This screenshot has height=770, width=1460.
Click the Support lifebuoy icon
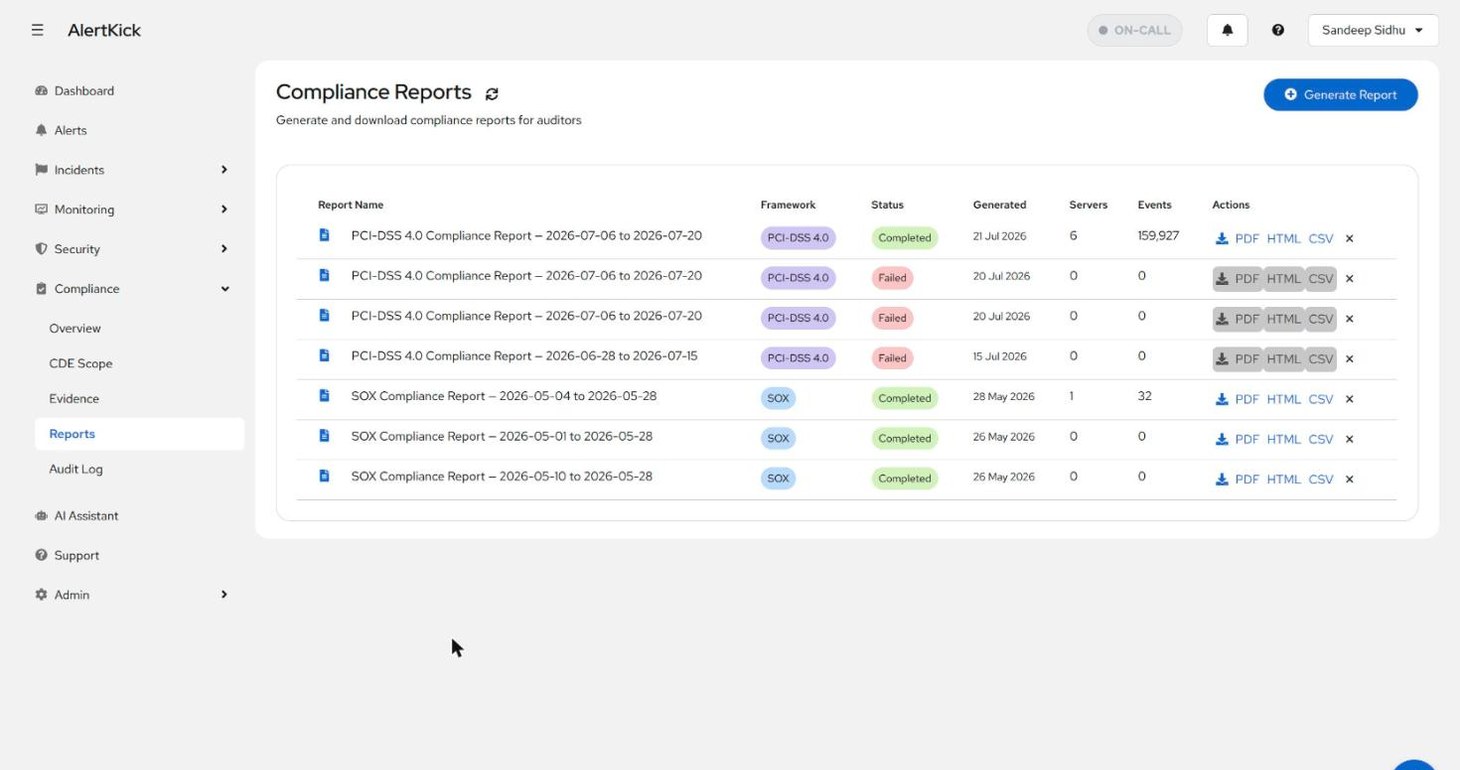41,555
